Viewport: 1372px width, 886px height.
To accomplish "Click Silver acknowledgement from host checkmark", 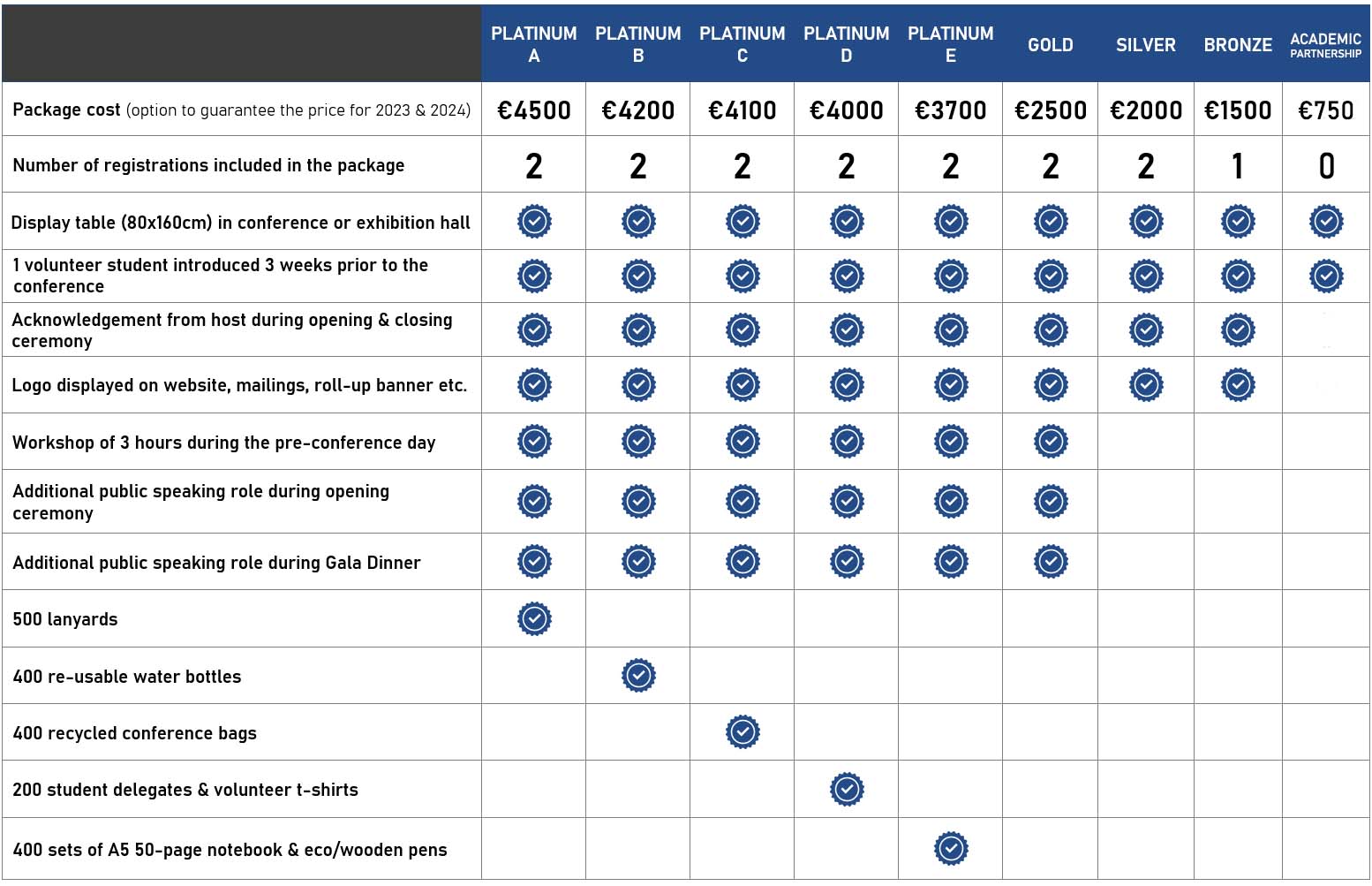I will pos(1146,330).
